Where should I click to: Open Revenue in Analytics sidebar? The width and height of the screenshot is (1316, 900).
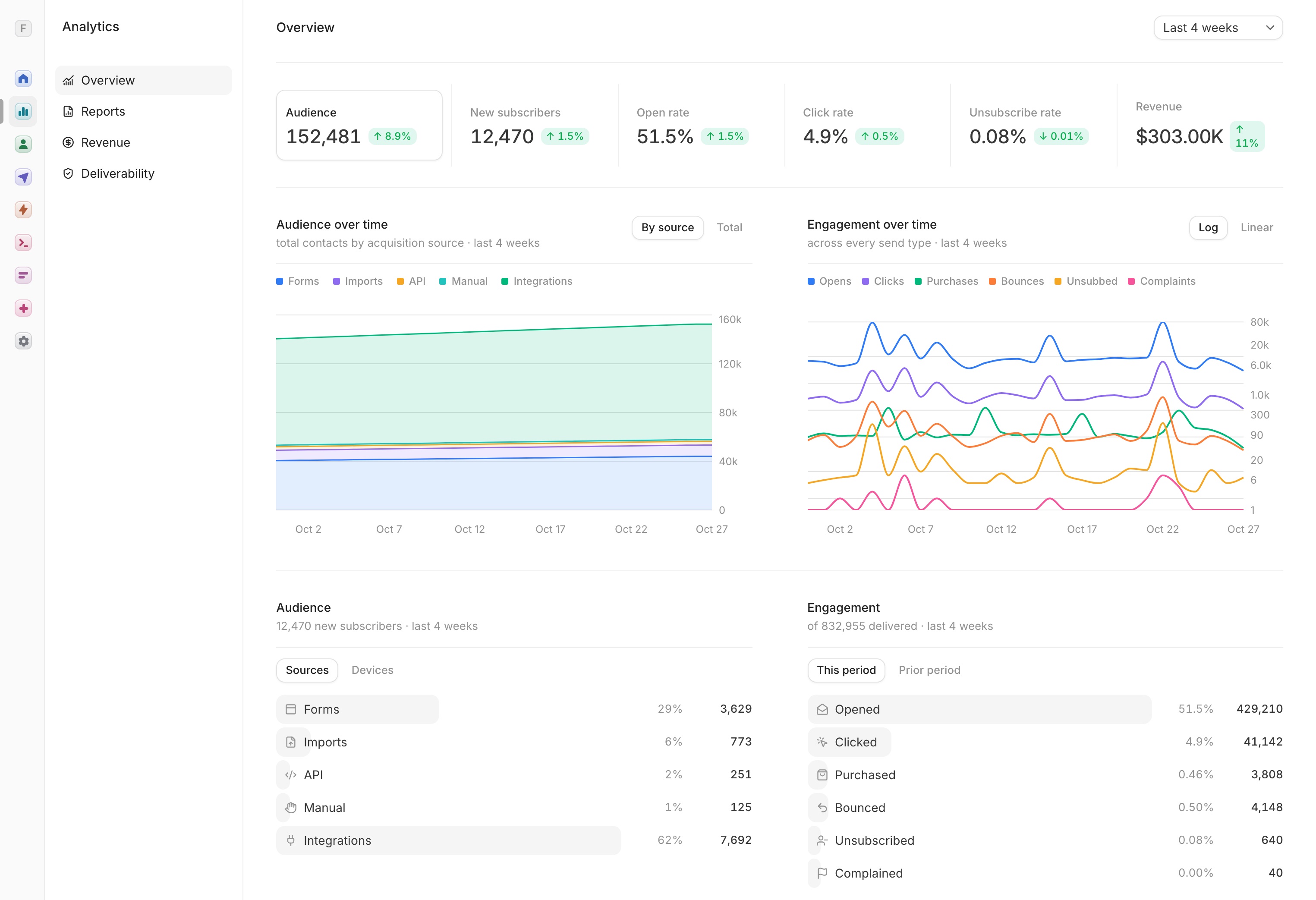(x=144, y=143)
